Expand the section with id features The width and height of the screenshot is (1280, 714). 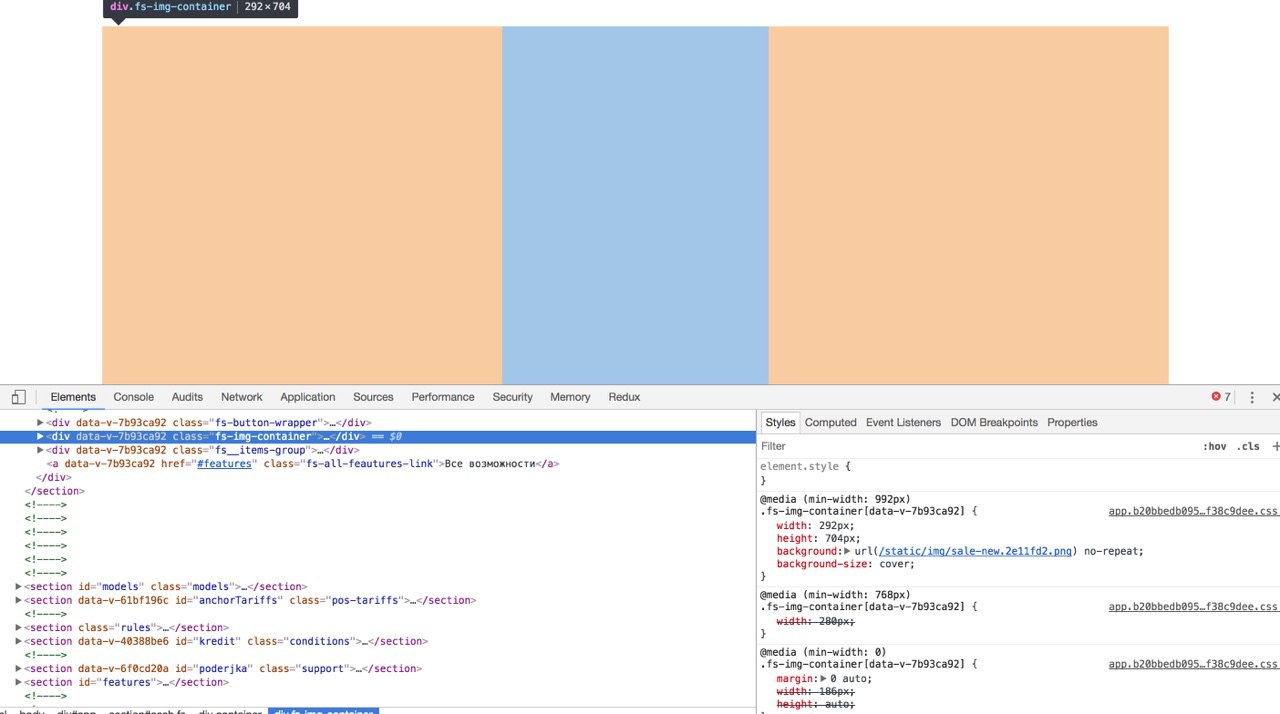pyautogui.click(x=19, y=683)
